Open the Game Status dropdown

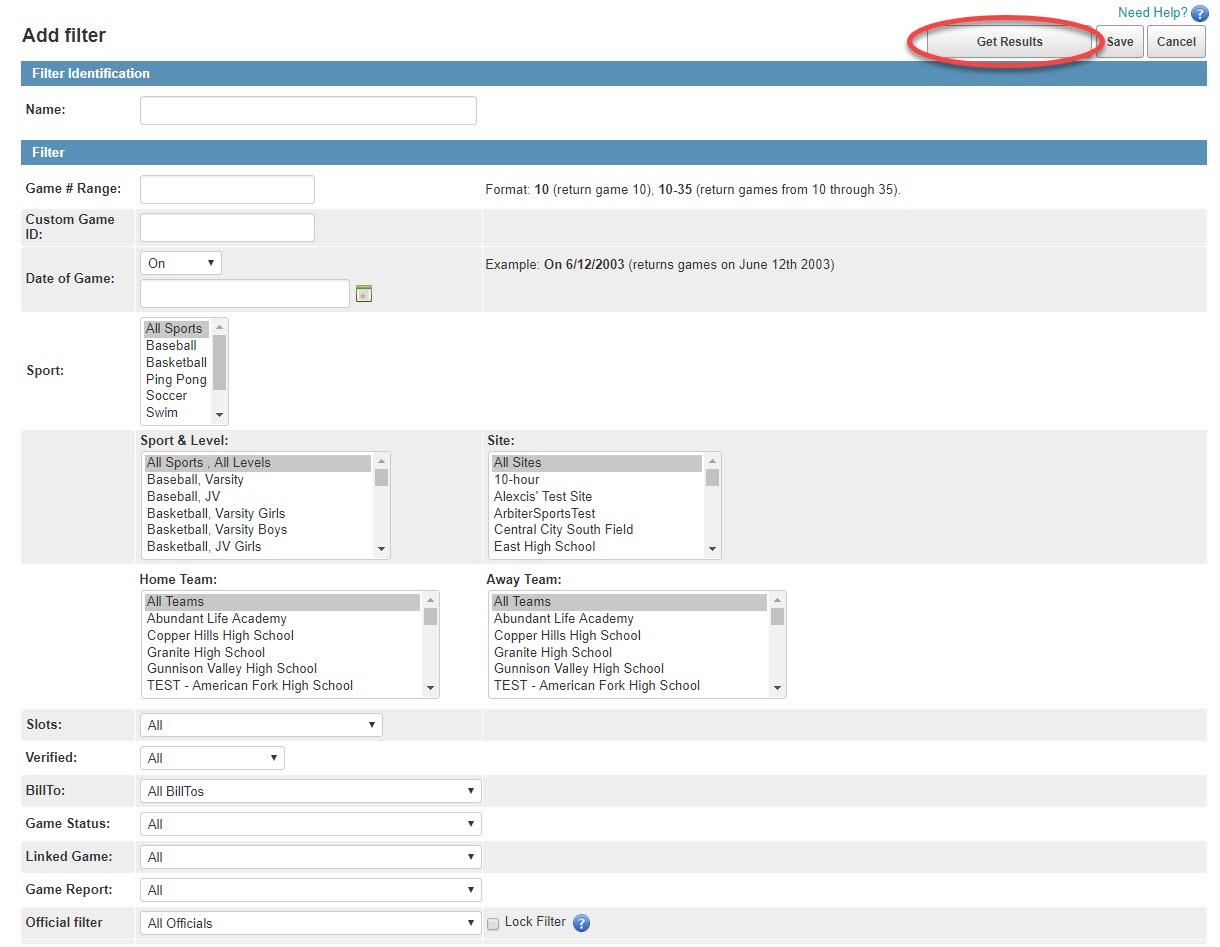click(311, 824)
